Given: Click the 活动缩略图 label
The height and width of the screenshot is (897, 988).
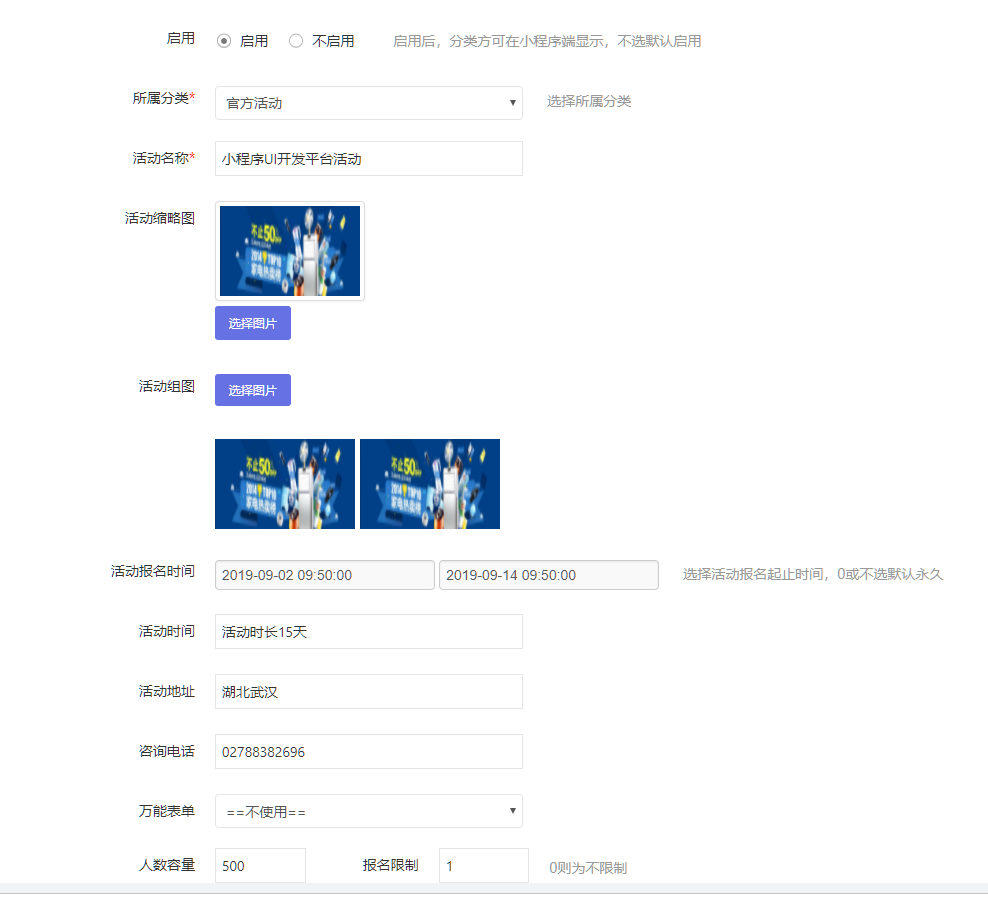Looking at the screenshot, I should click(x=159, y=219).
